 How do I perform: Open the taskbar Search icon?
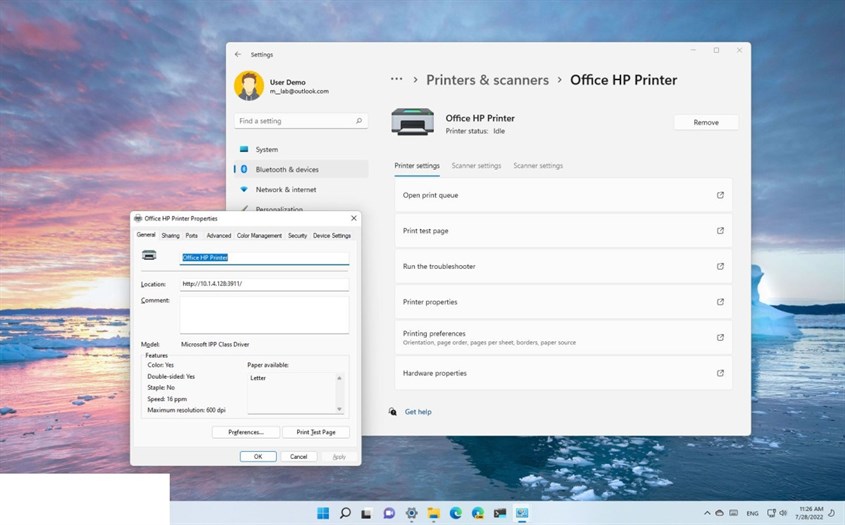coord(345,513)
